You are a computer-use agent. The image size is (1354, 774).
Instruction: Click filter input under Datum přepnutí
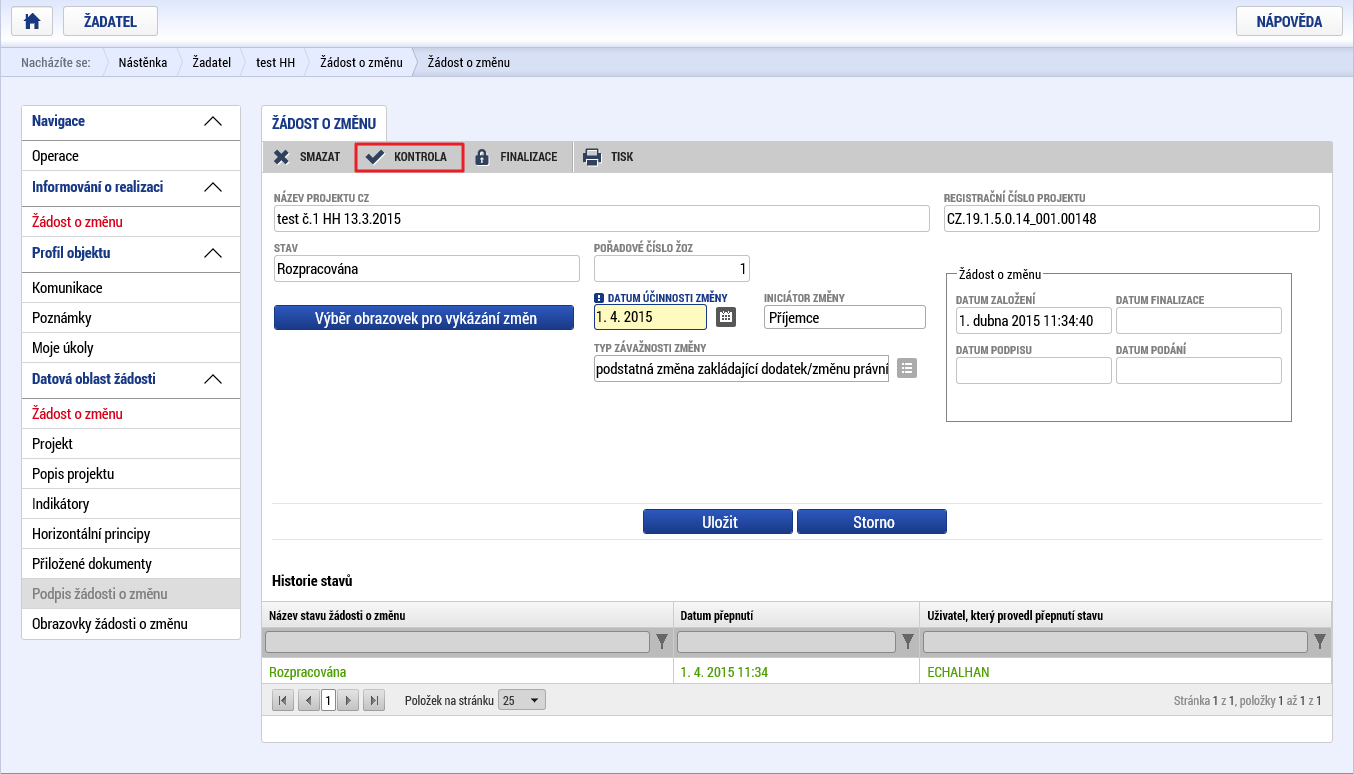786,642
